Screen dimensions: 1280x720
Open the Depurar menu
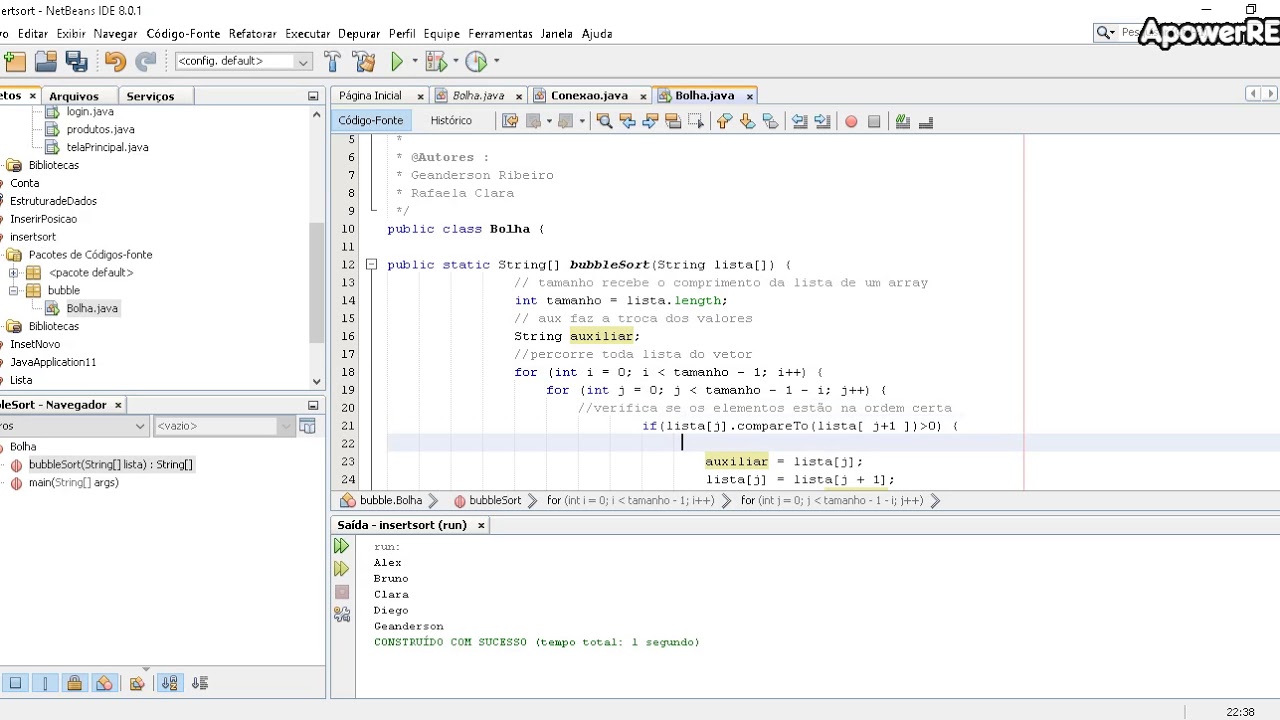(359, 34)
